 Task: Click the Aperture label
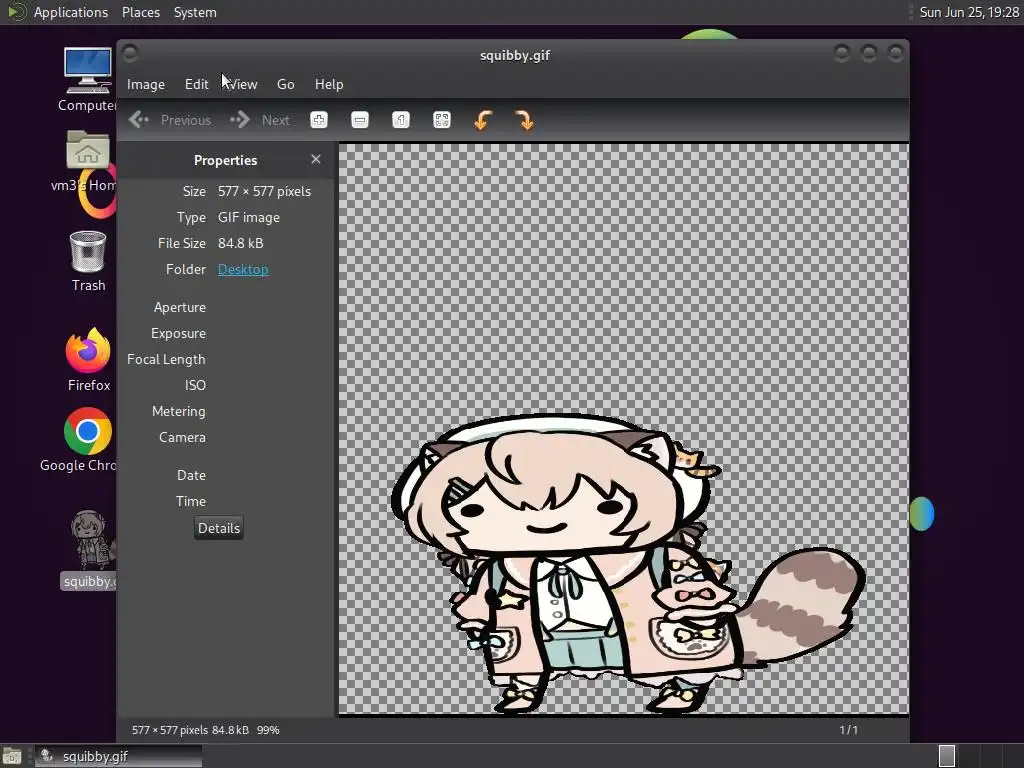coord(180,308)
